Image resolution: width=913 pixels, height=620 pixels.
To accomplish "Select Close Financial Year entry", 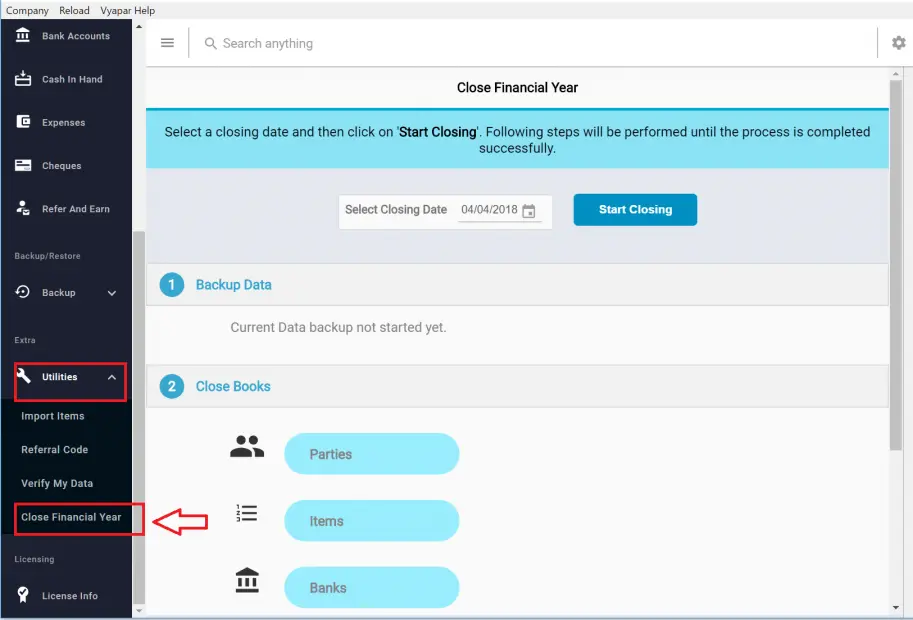I will click(x=71, y=517).
